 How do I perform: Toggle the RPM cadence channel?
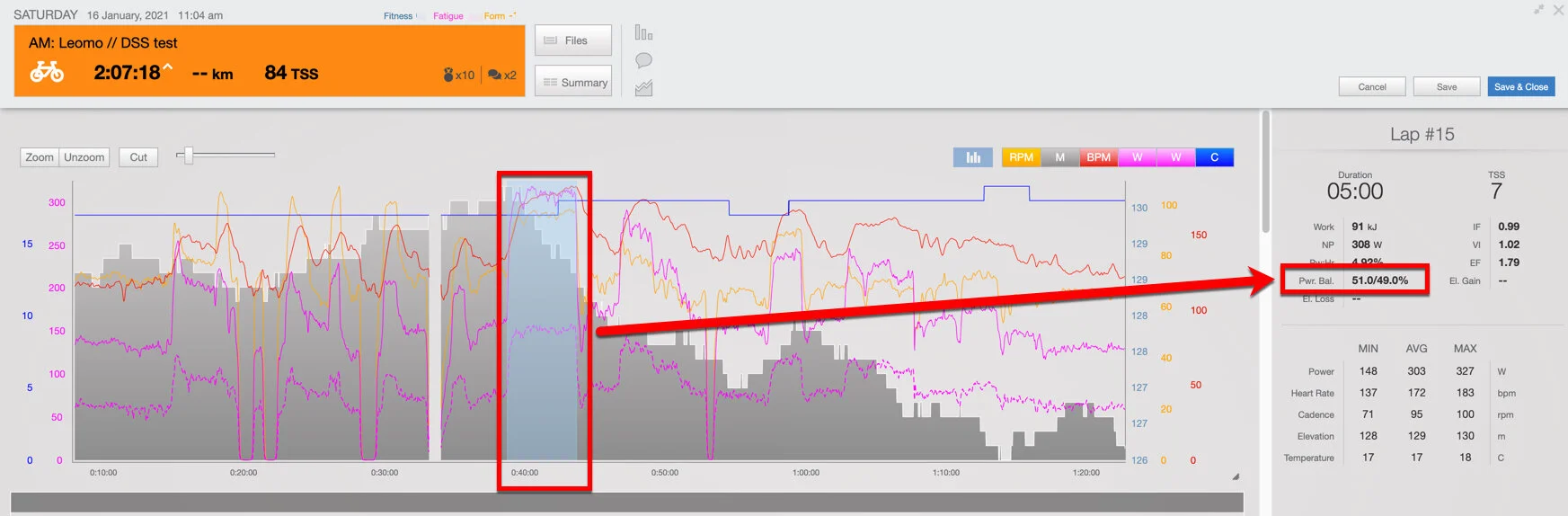point(1021,157)
